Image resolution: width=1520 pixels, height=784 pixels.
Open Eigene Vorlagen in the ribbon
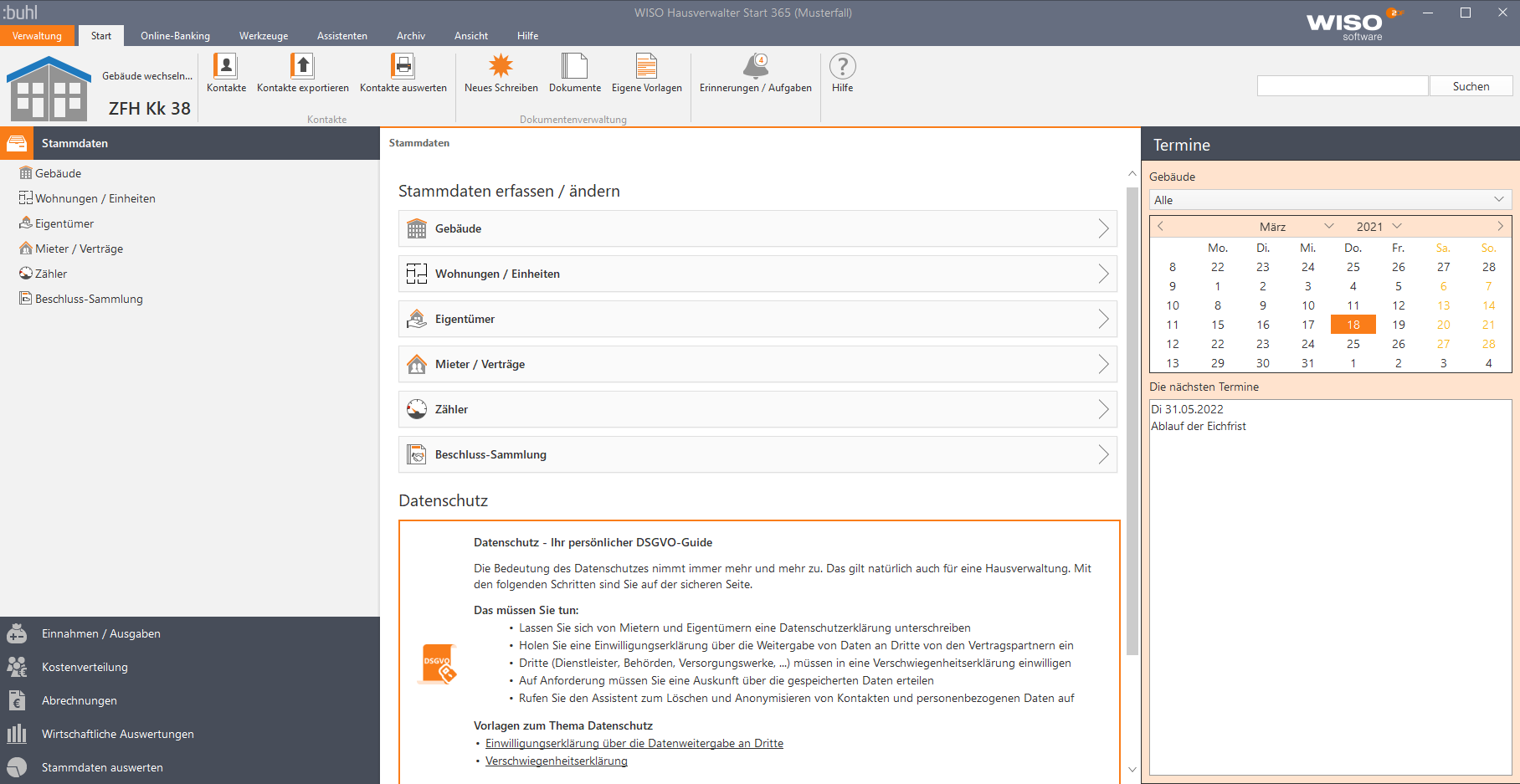(646, 67)
